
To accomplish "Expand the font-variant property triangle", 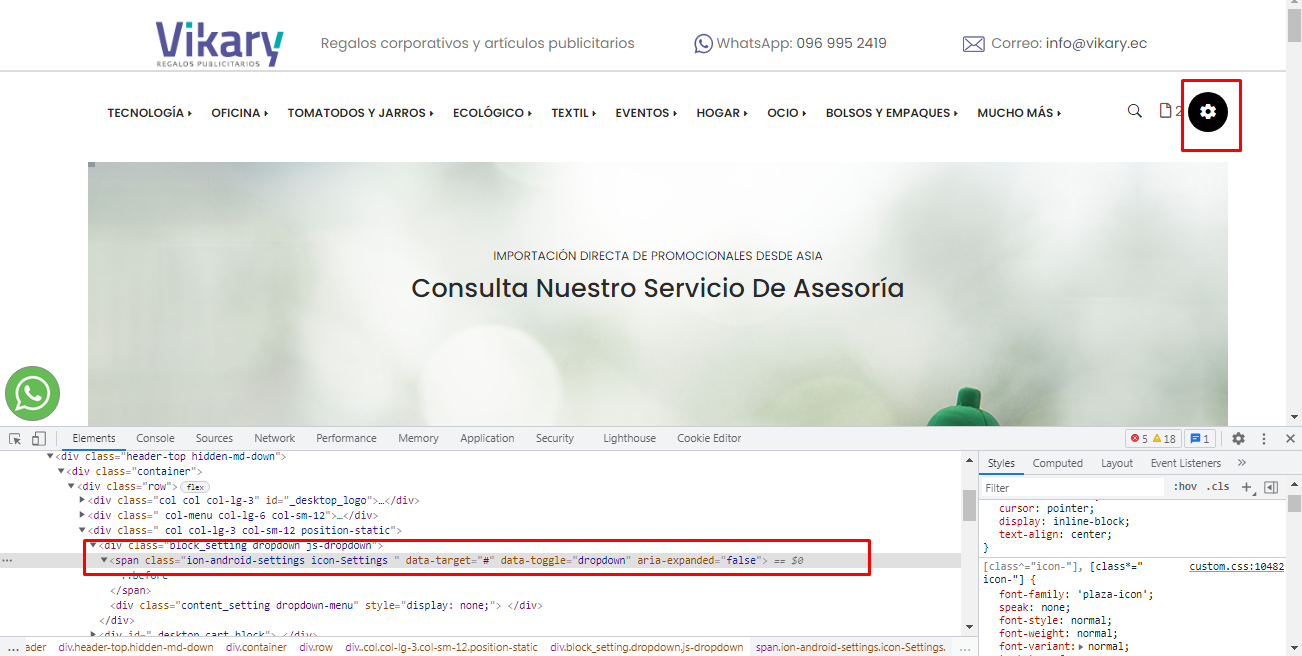I will pyautogui.click(x=1079, y=647).
